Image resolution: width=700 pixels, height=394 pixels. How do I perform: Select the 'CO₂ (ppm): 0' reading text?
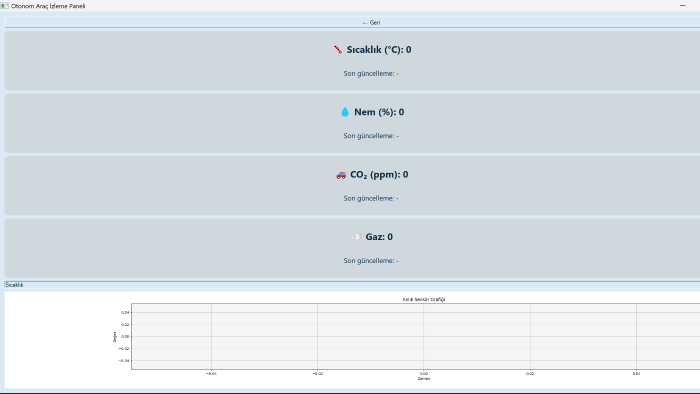[x=379, y=174]
